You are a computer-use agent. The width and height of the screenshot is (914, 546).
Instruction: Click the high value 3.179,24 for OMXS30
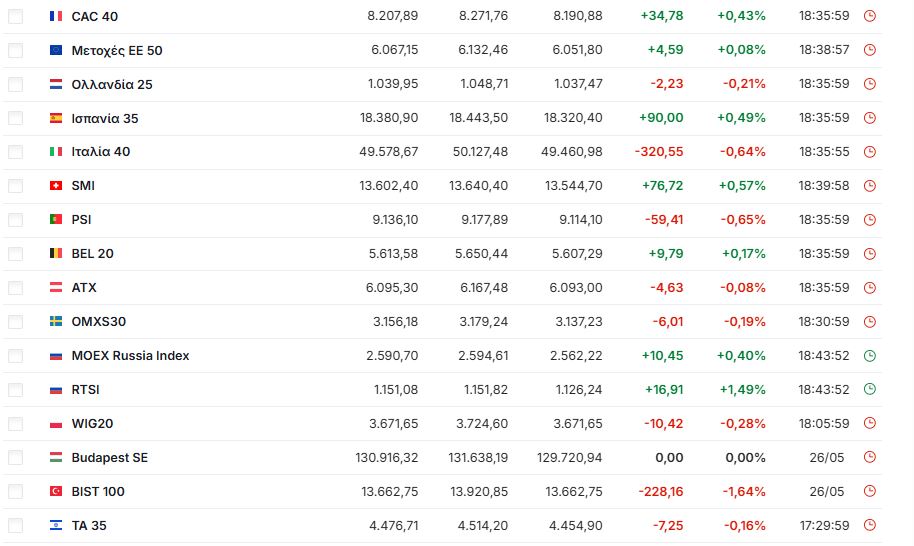483,322
